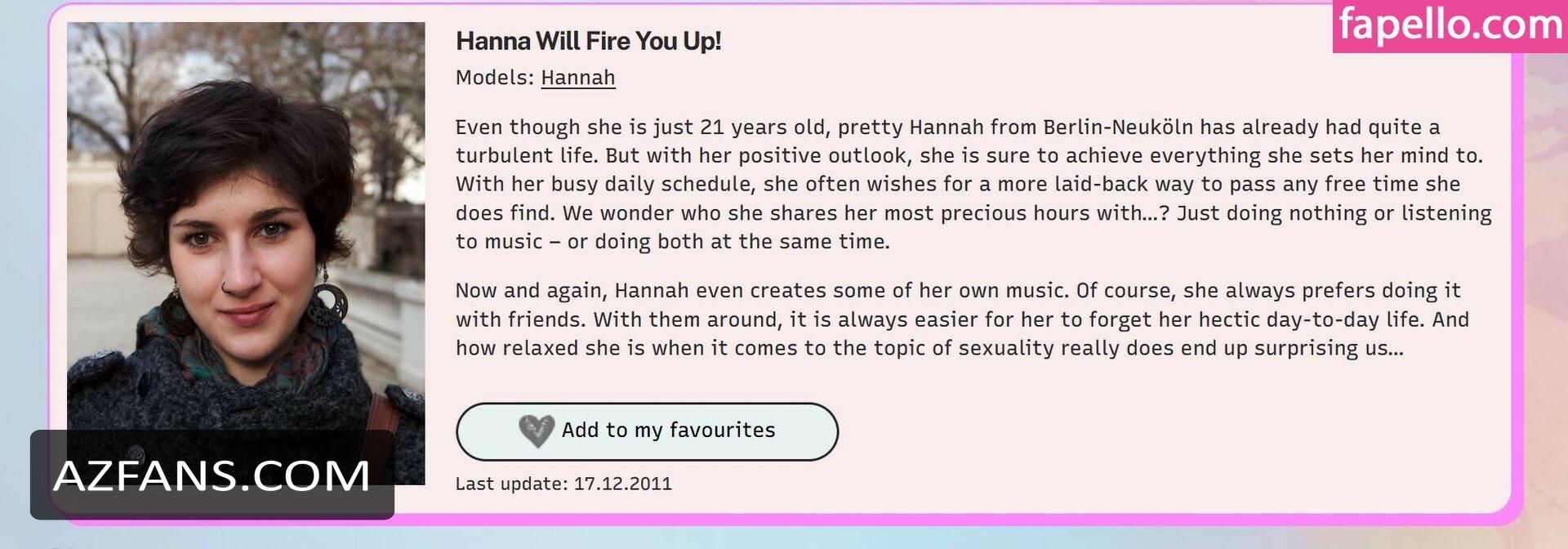Click the 'Hanna Will Fire You Up!' title
This screenshot has width=1568, height=549.
pos(588,41)
